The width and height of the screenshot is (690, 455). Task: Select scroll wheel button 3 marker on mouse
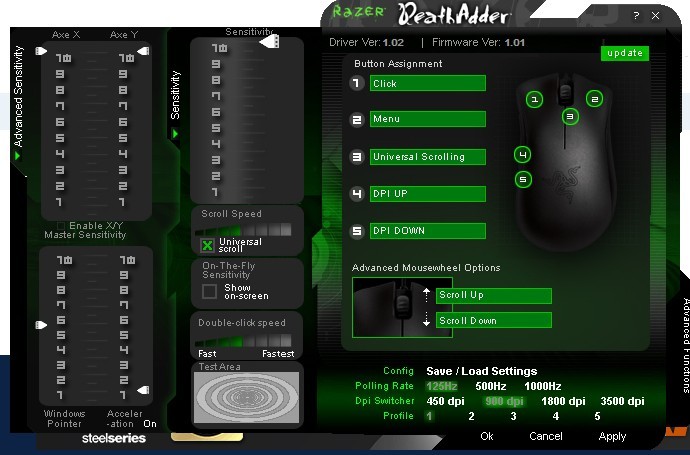click(570, 117)
